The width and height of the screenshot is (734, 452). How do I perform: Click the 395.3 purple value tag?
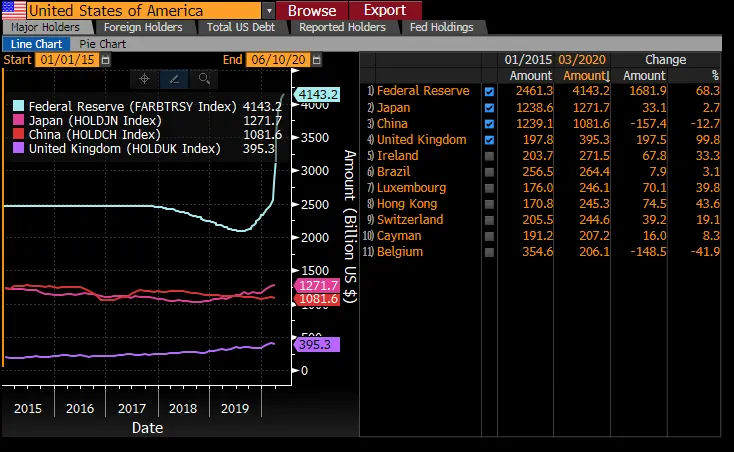[319, 345]
